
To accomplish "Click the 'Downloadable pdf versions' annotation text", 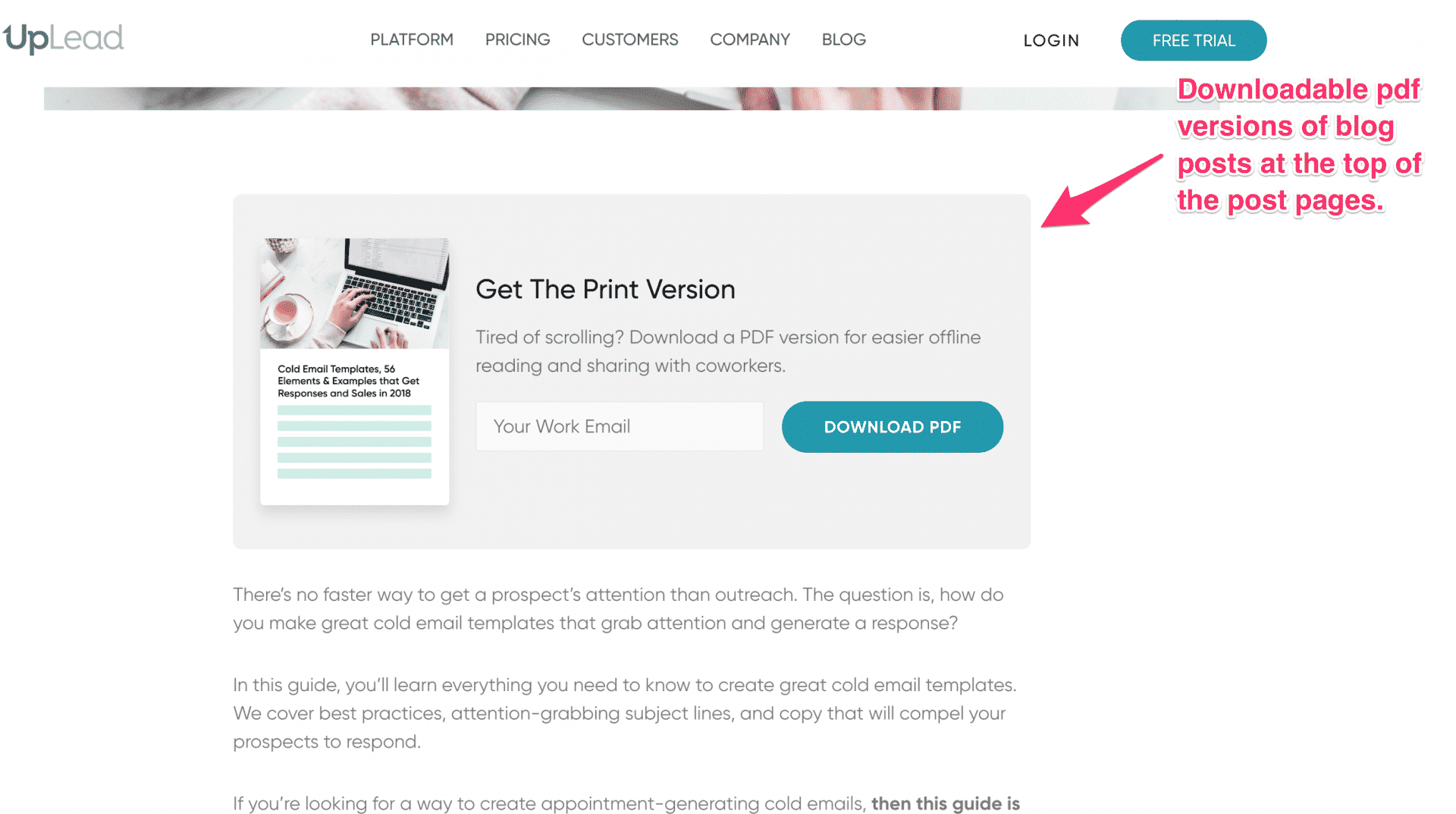I will 1299,145.
